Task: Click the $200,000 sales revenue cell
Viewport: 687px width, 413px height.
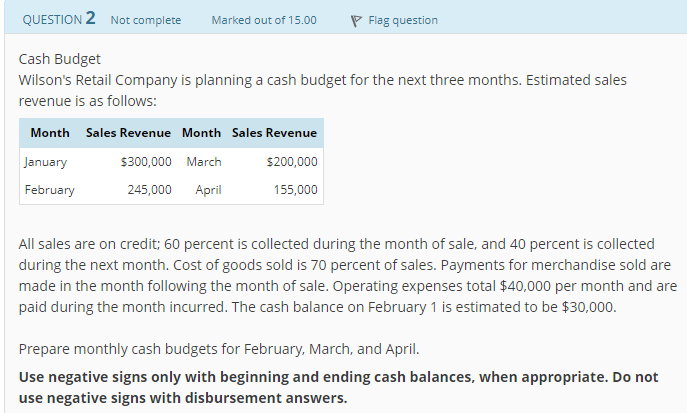Action: coord(292,162)
